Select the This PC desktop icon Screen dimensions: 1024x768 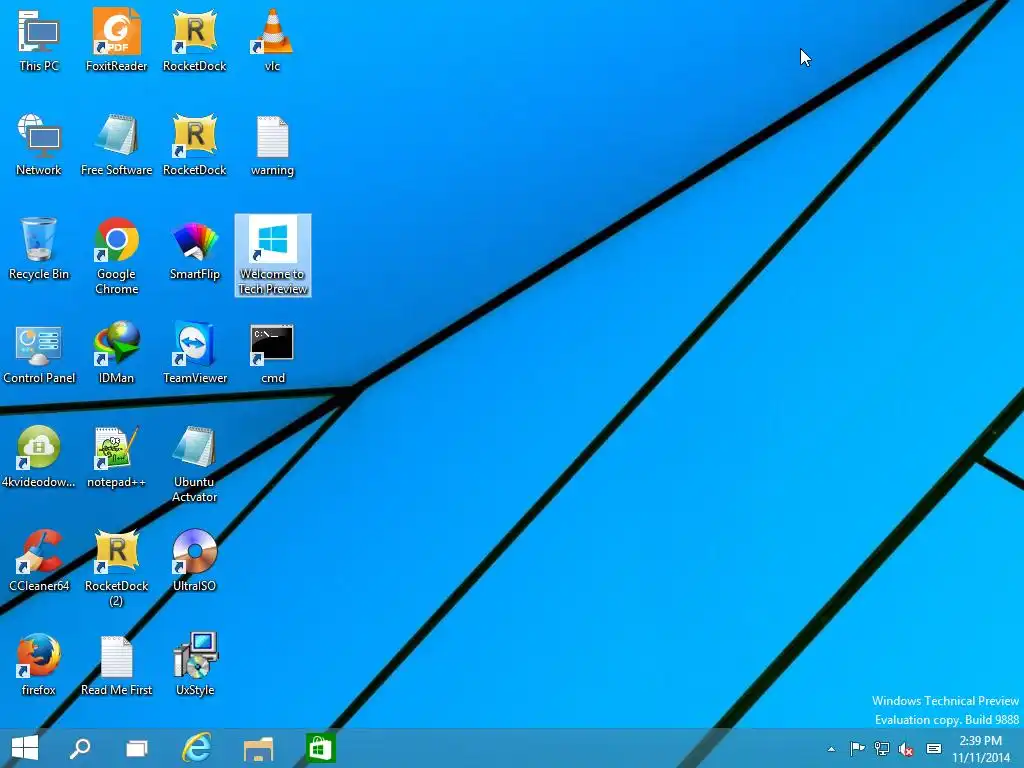pyautogui.click(x=39, y=40)
